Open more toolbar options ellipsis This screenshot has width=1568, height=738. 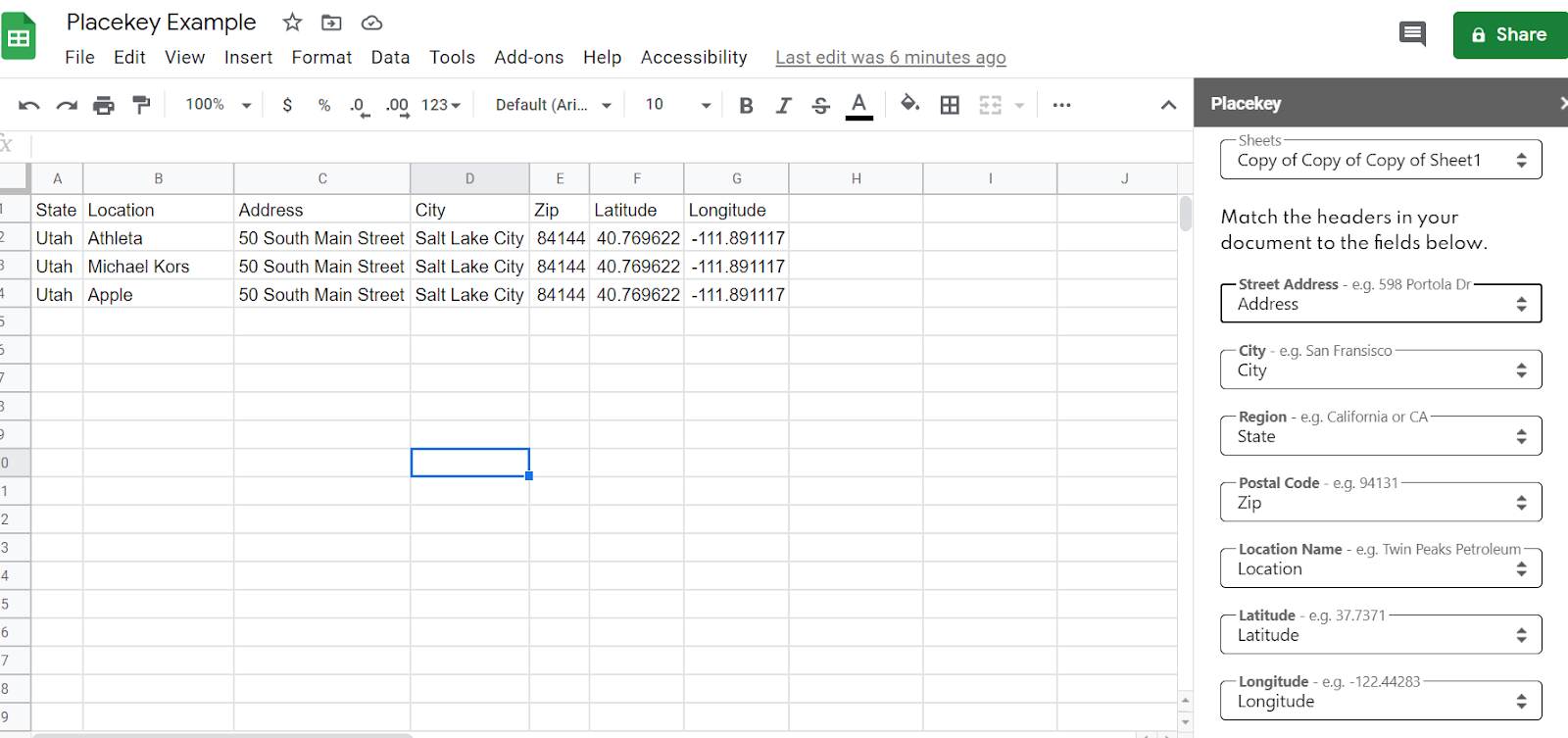[1061, 105]
